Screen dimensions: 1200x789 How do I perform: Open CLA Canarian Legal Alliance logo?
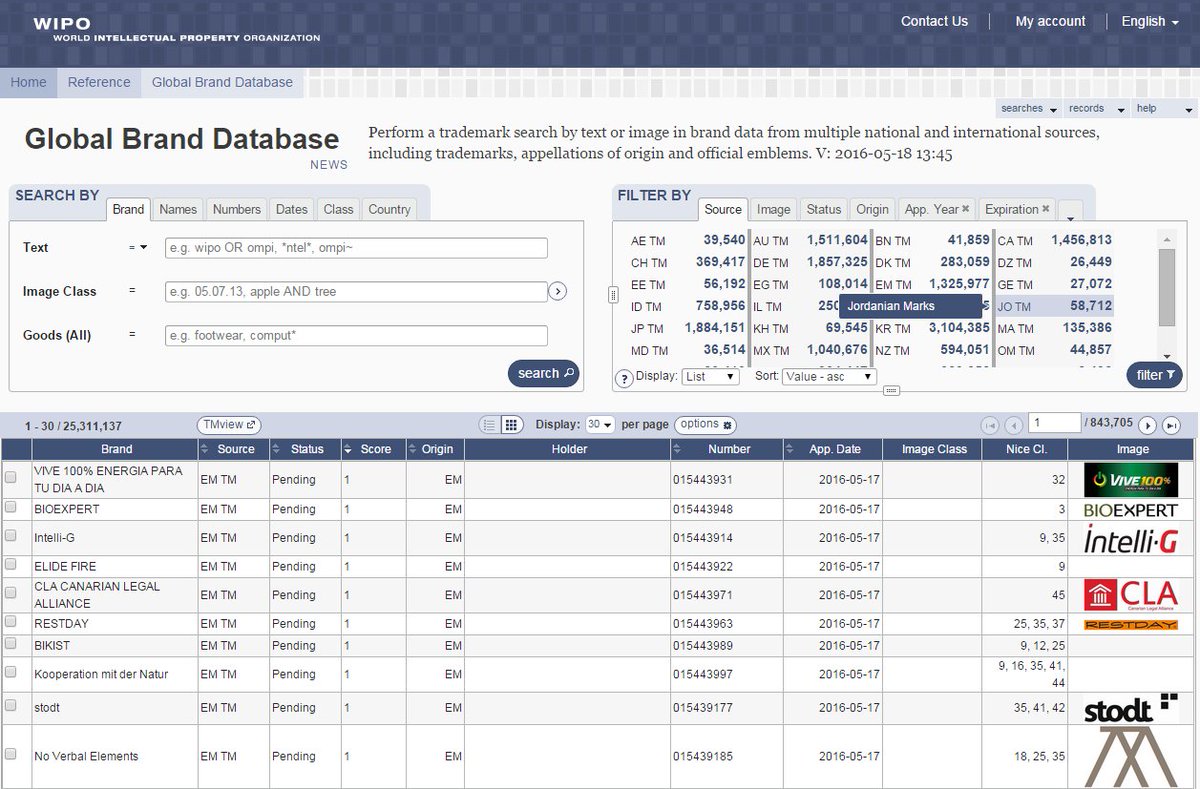click(1131, 595)
